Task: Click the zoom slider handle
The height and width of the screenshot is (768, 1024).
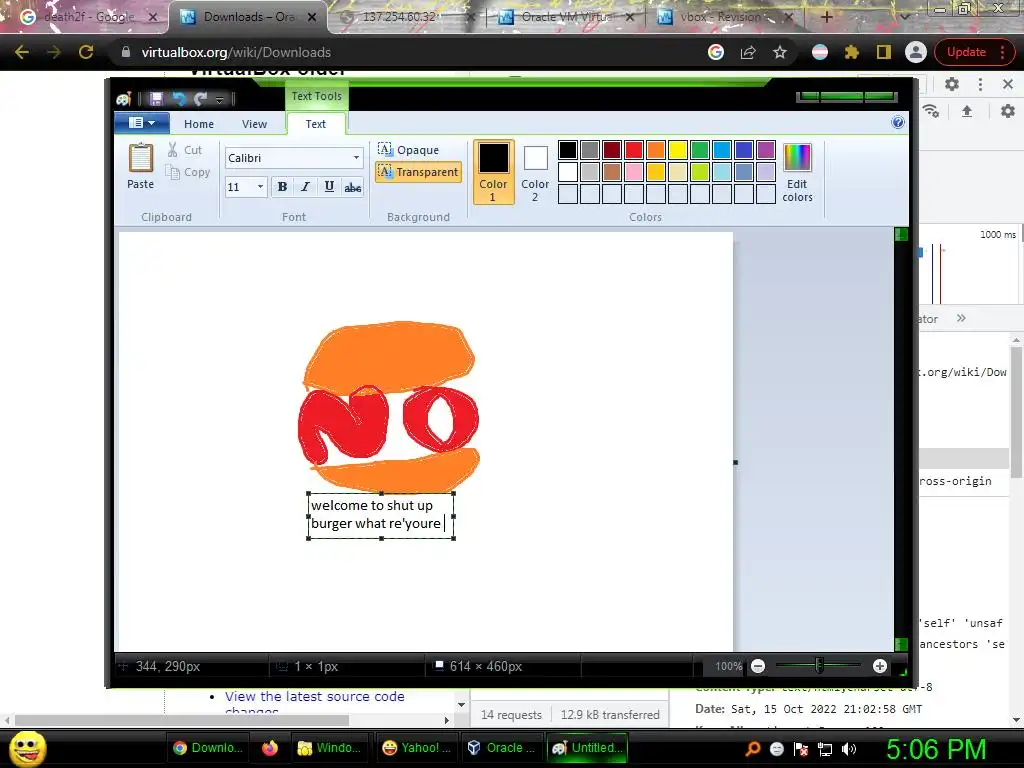Action: tap(819, 666)
